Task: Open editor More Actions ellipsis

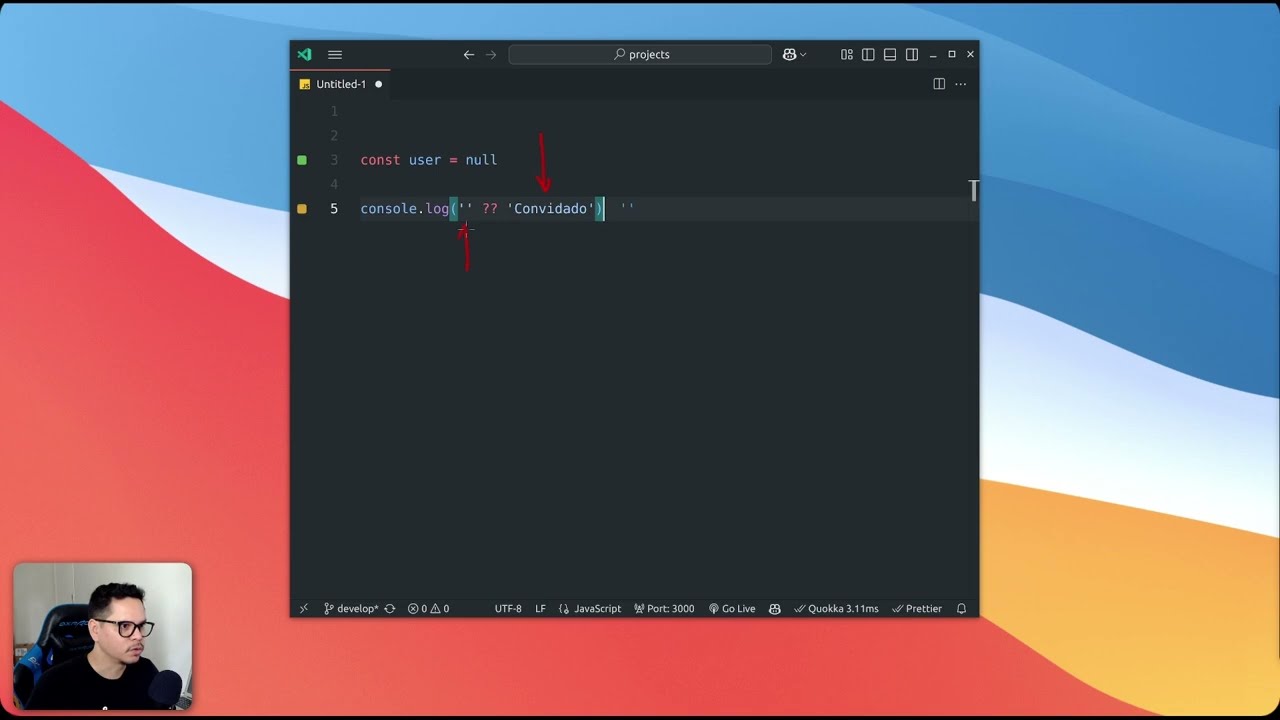Action: point(961,84)
